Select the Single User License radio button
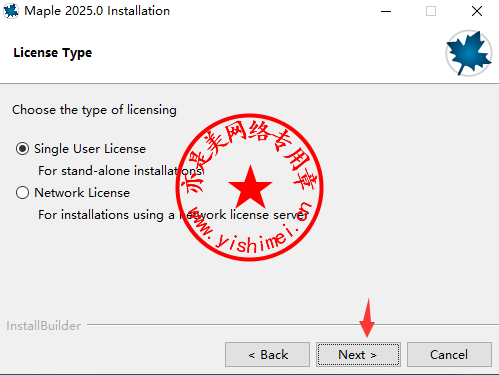The image size is (499, 375). pos(22,149)
